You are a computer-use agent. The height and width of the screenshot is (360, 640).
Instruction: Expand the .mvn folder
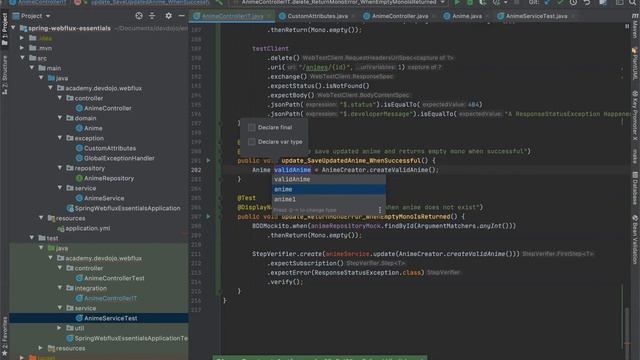click(22, 48)
